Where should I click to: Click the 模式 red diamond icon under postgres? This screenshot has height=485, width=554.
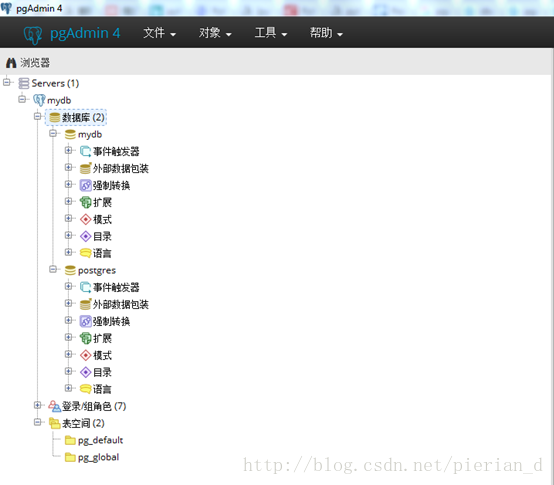tap(86, 355)
